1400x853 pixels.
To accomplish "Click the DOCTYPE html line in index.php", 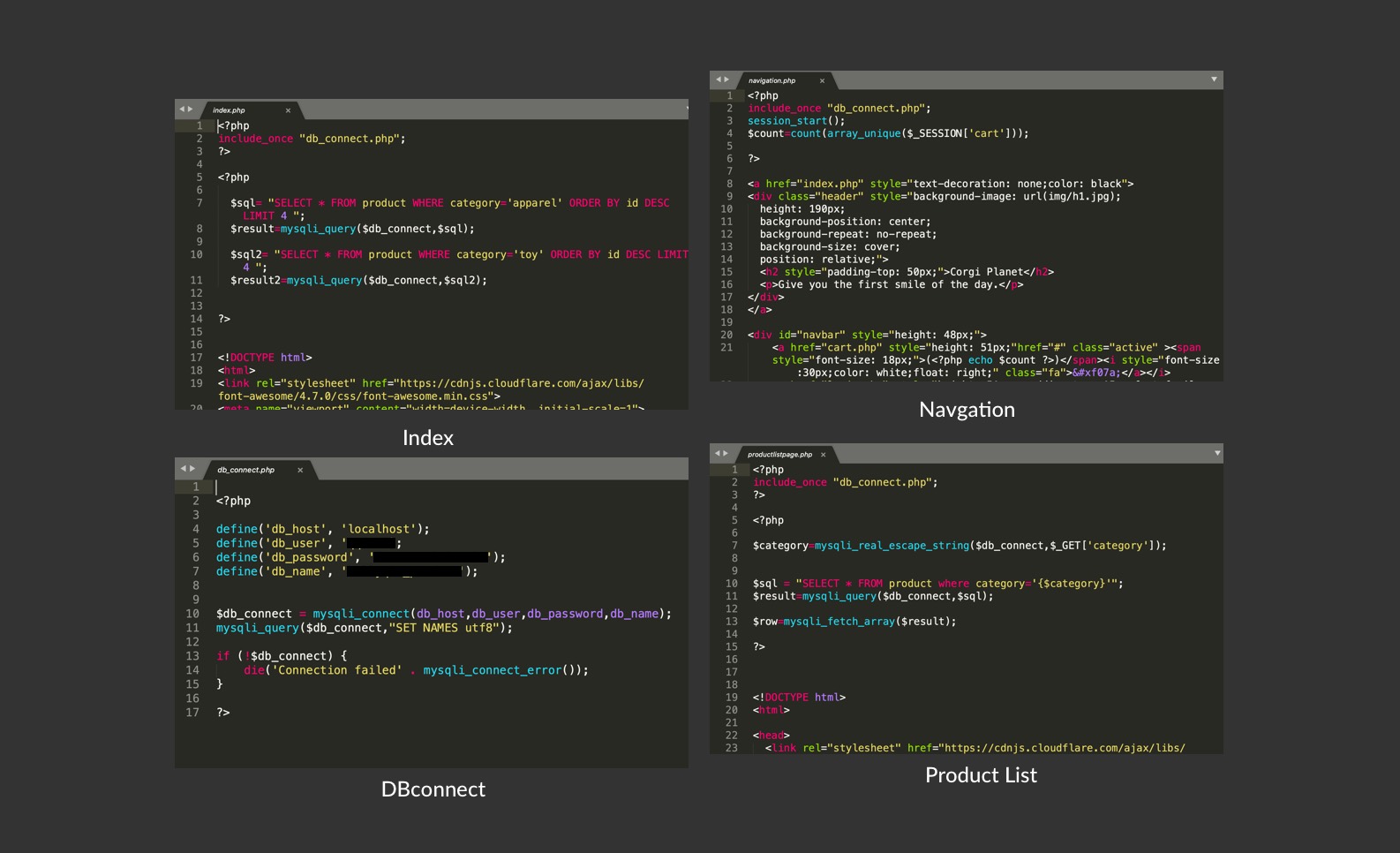I will click(x=265, y=358).
